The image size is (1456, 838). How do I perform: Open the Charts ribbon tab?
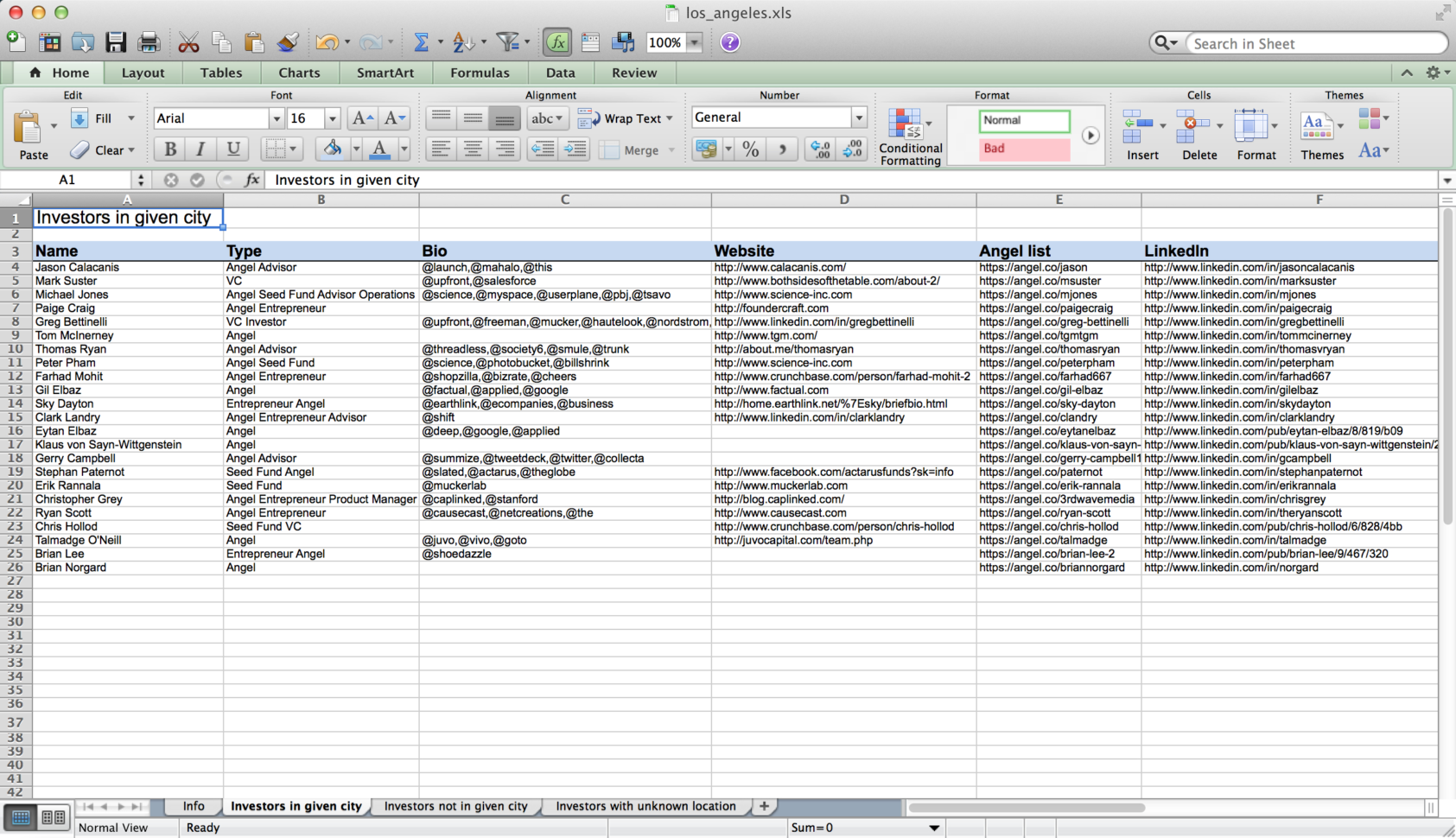click(299, 73)
